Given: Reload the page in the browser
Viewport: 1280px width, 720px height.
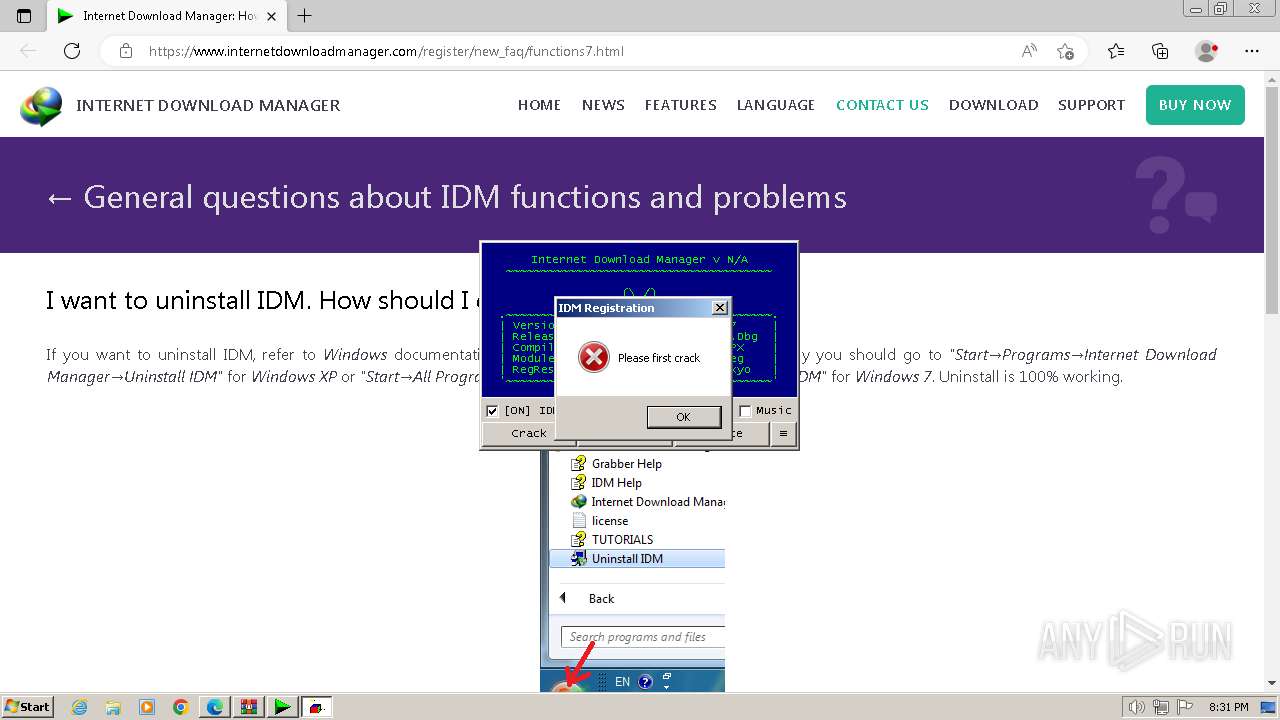Looking at the screenshot, I should pos(72,51).
